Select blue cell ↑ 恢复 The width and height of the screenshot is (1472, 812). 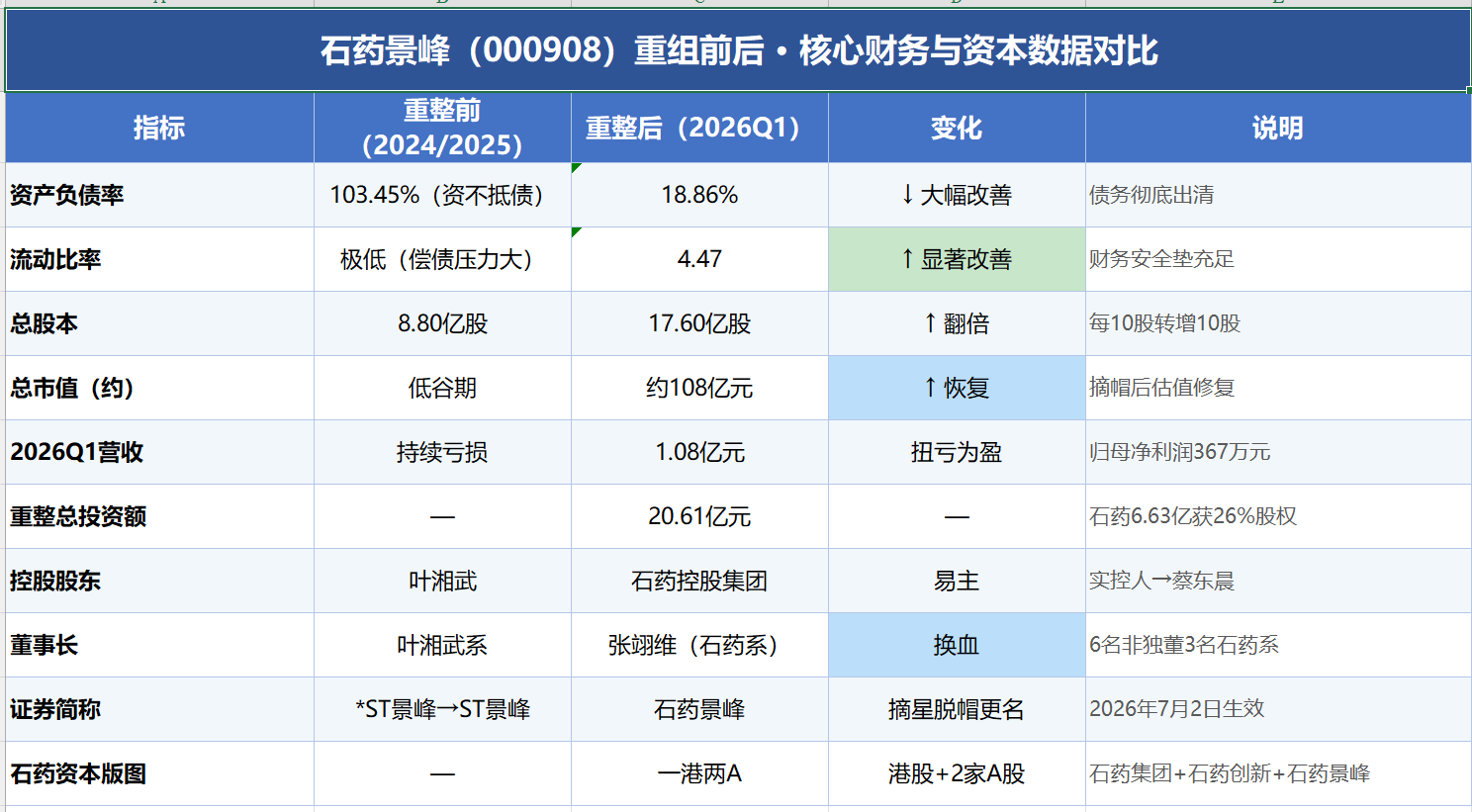[x=957, y=388]
